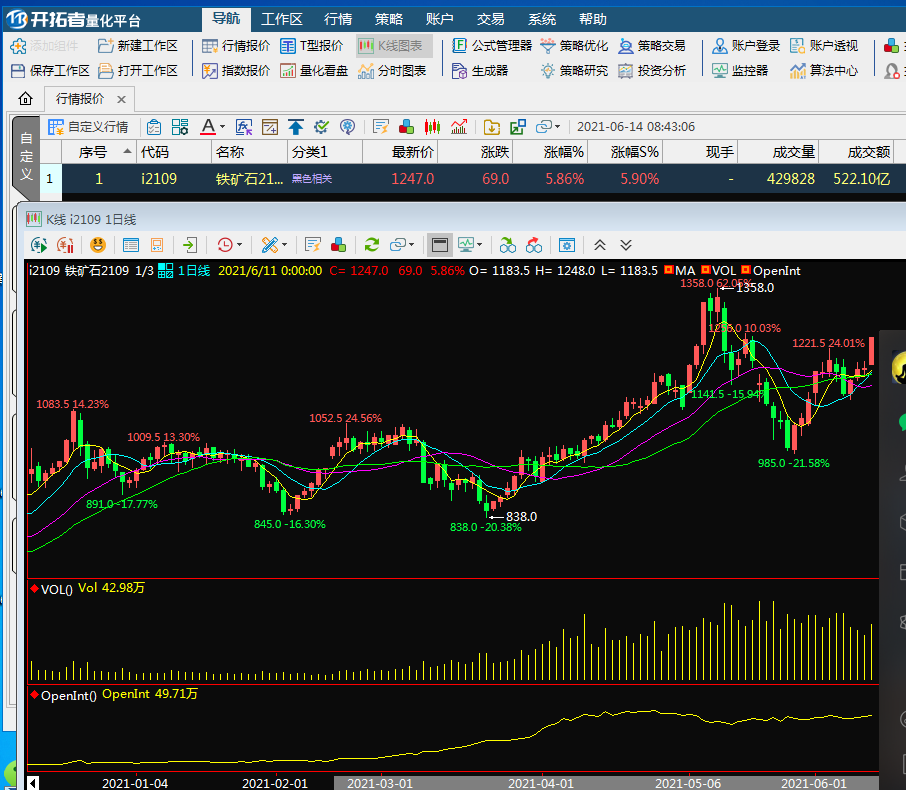Viewport: 906px width, 790px height.
Task: Expand the clock period dropdown
Action: [x=240, y=245]
